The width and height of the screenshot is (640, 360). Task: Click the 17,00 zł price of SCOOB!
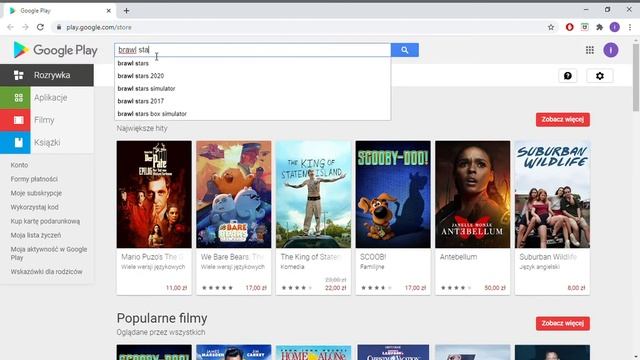coord(415,288)
